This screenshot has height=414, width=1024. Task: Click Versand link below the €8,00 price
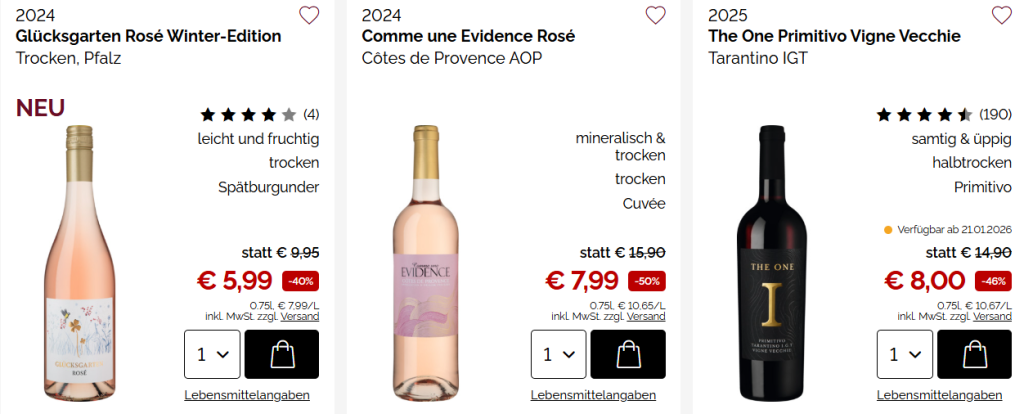click(x=992, y=316)
